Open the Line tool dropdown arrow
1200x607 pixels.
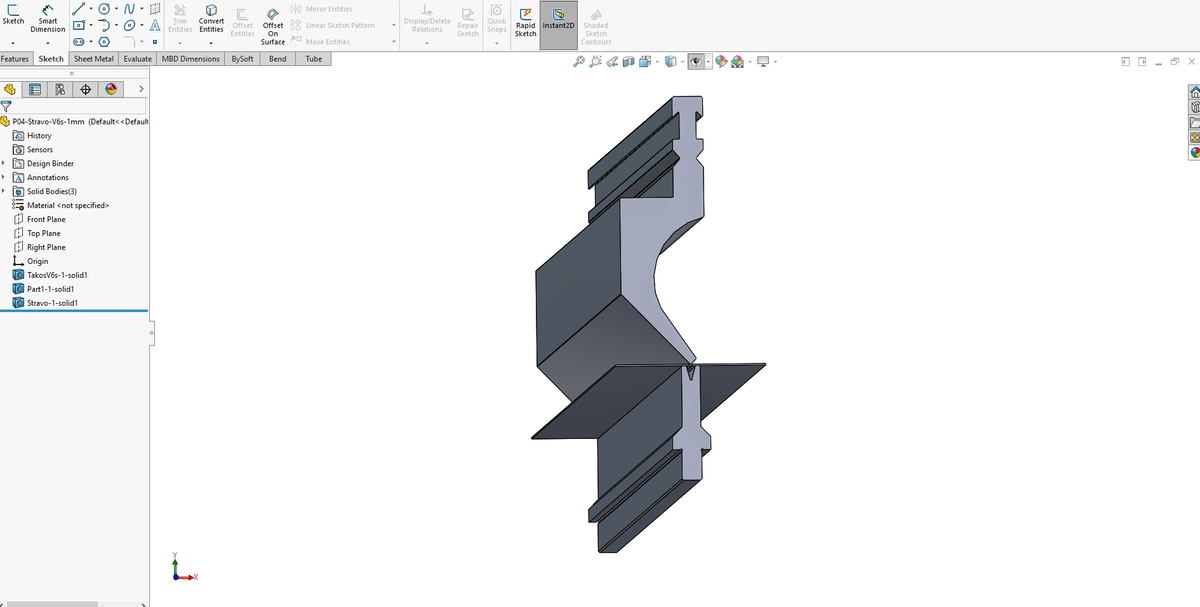coord(90,8)
